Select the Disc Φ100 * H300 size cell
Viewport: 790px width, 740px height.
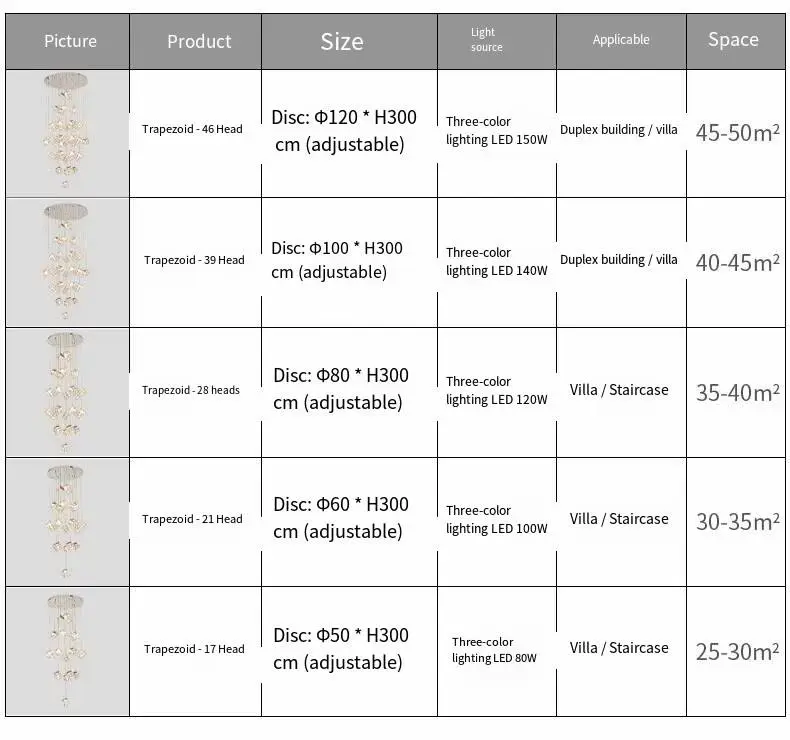(x=337, y=260)
